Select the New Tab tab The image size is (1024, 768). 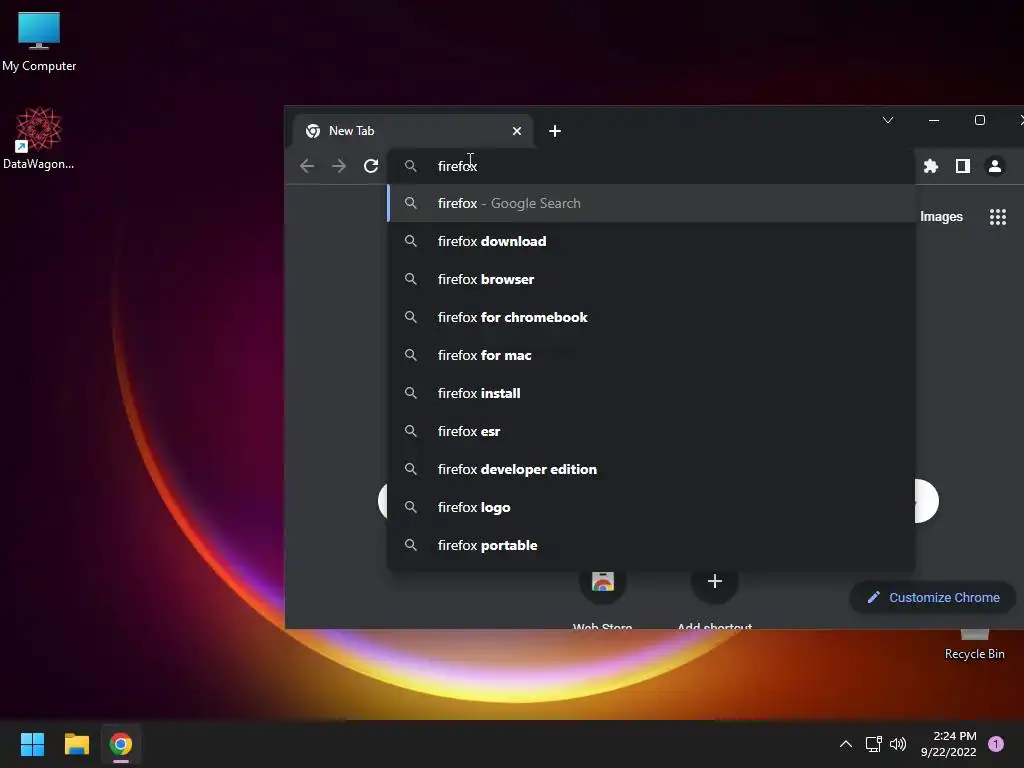413,131
